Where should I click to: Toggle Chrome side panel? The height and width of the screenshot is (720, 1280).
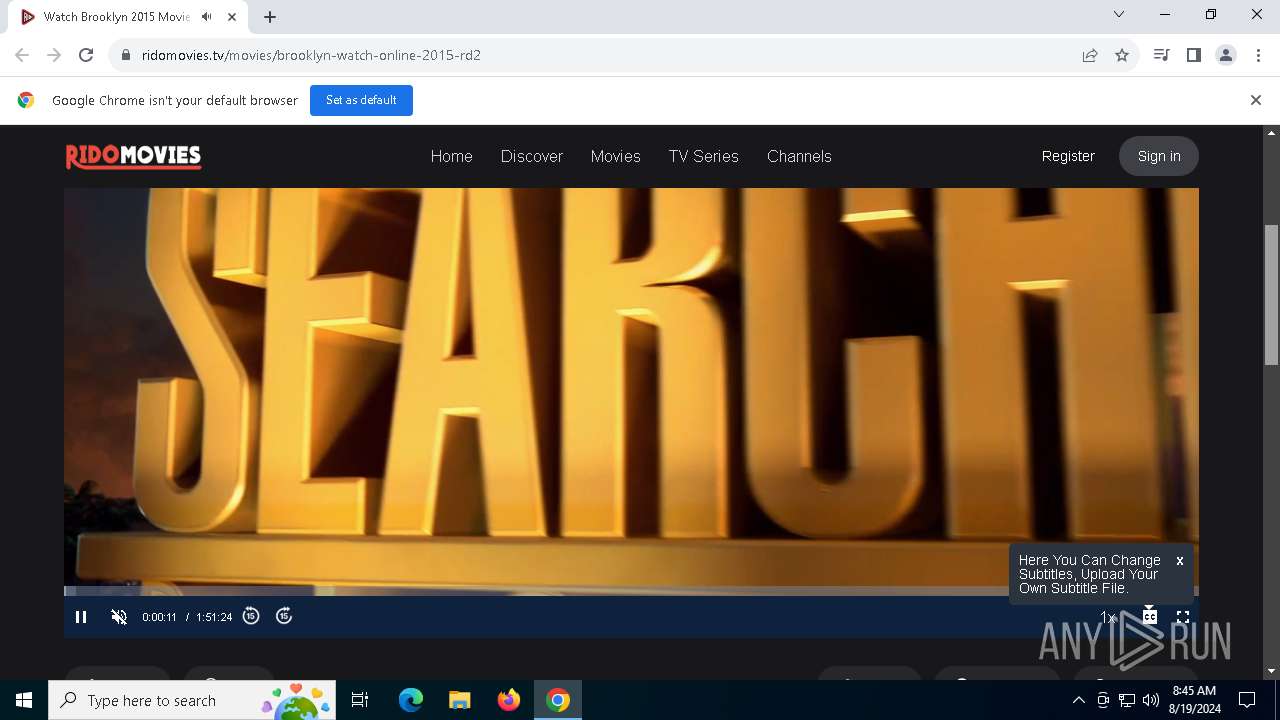coord(1193,55)
